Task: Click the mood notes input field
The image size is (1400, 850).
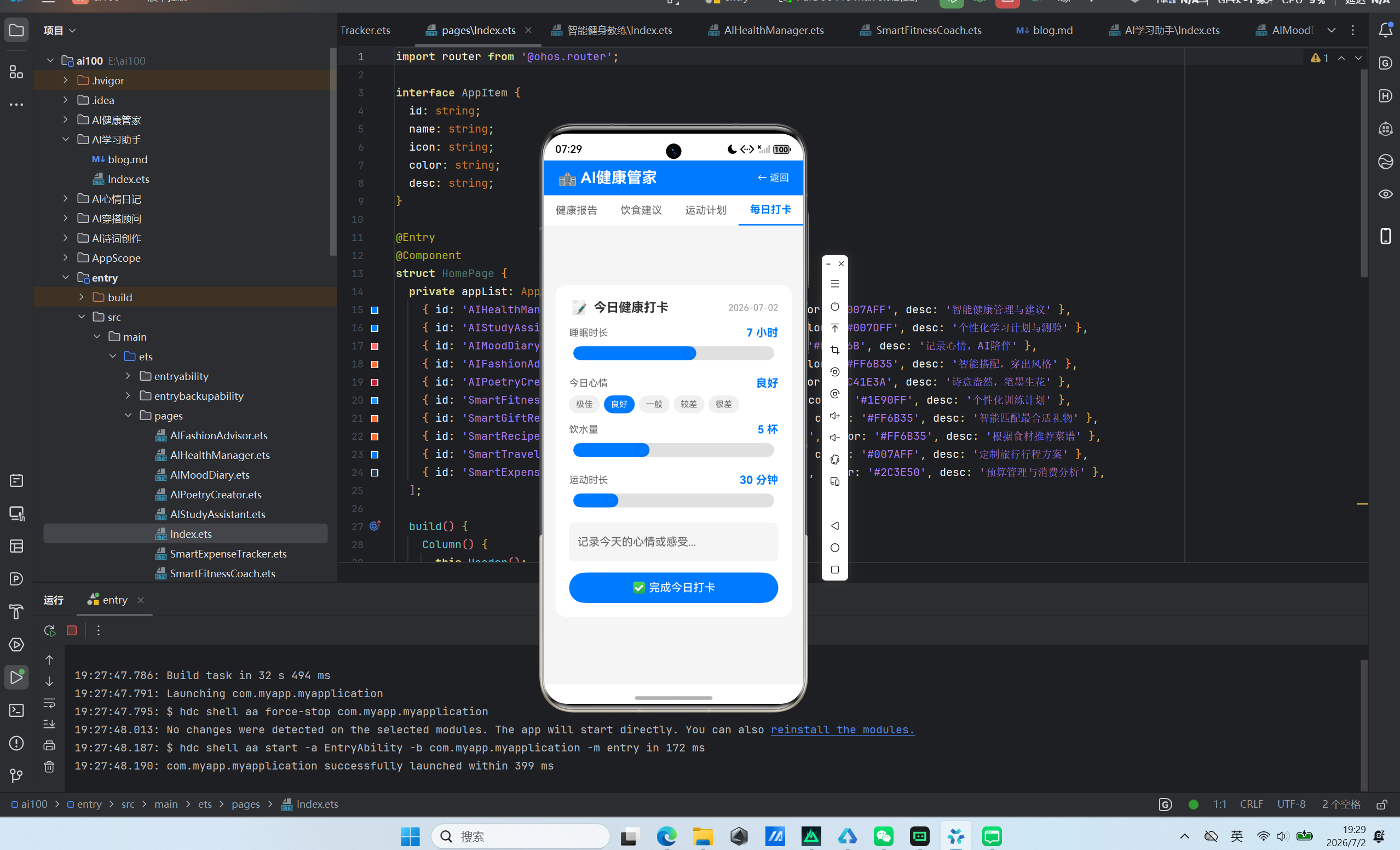Action: [673, 542]
